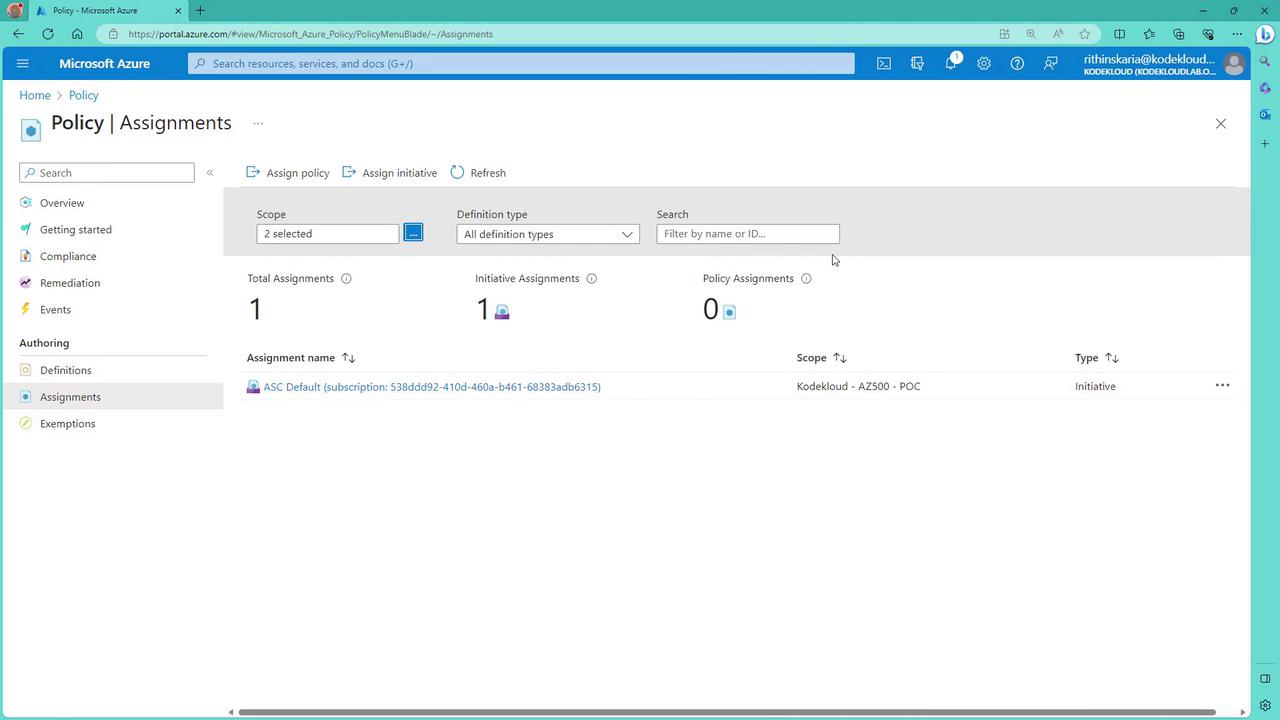Open the Azure Cloud Shell icon

884,63
